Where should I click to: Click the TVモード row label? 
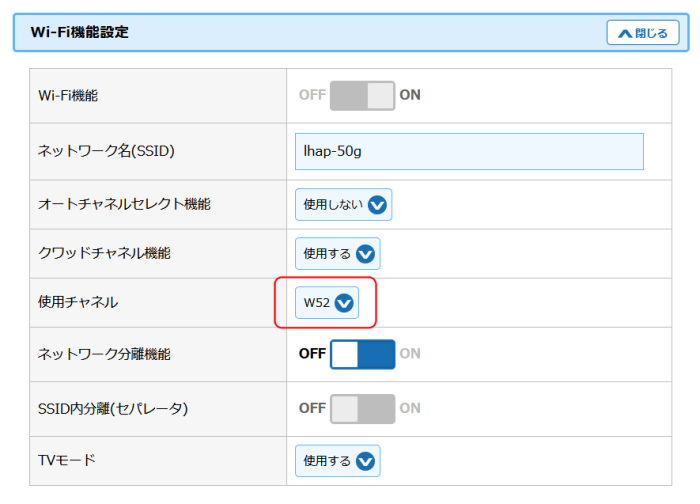click(x=66, y=461)
